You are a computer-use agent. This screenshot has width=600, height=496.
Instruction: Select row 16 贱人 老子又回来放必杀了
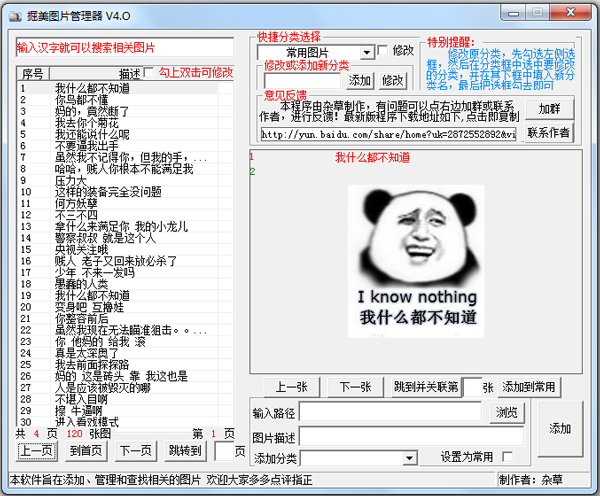125,261
